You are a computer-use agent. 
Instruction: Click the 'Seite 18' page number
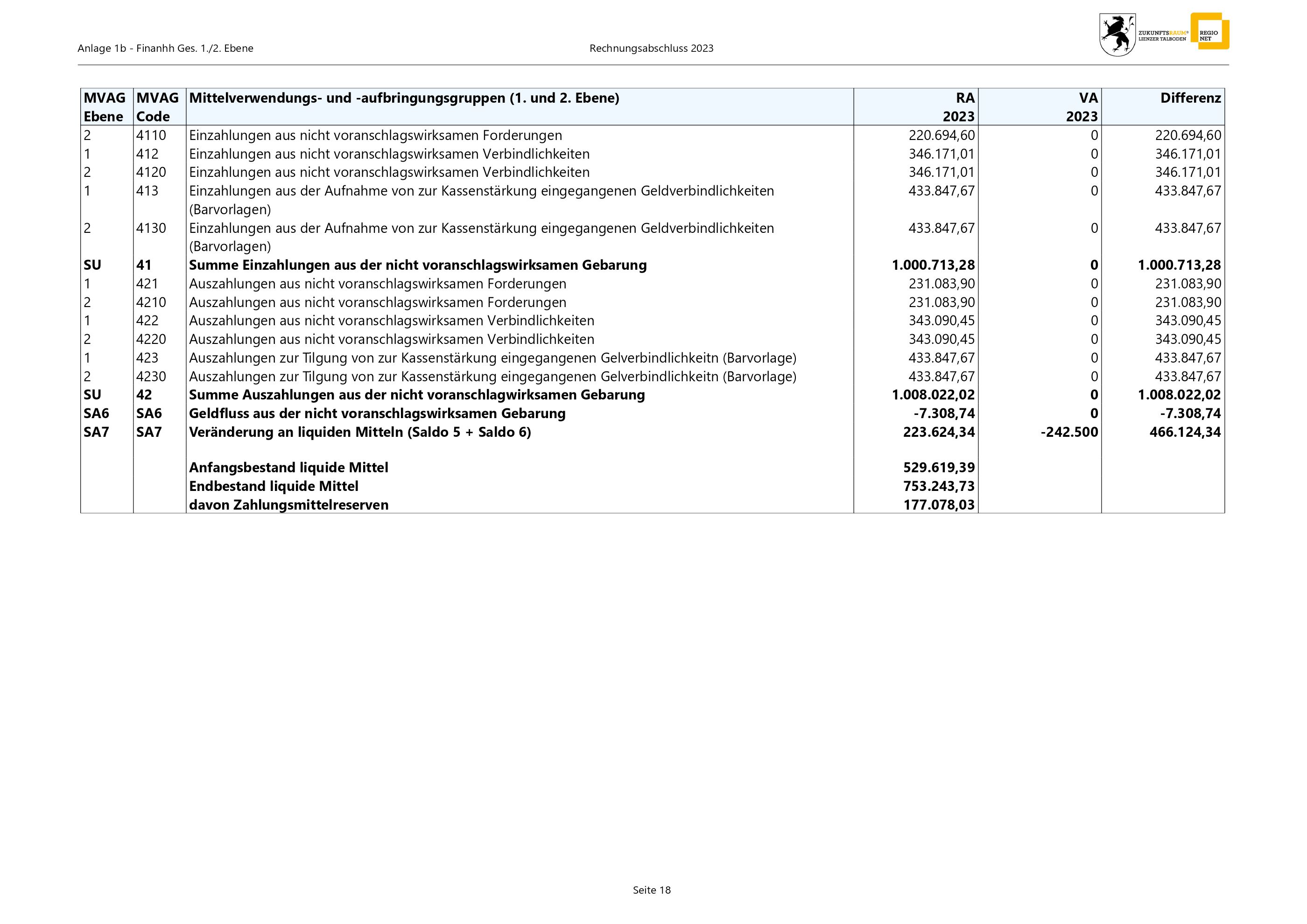651,890
